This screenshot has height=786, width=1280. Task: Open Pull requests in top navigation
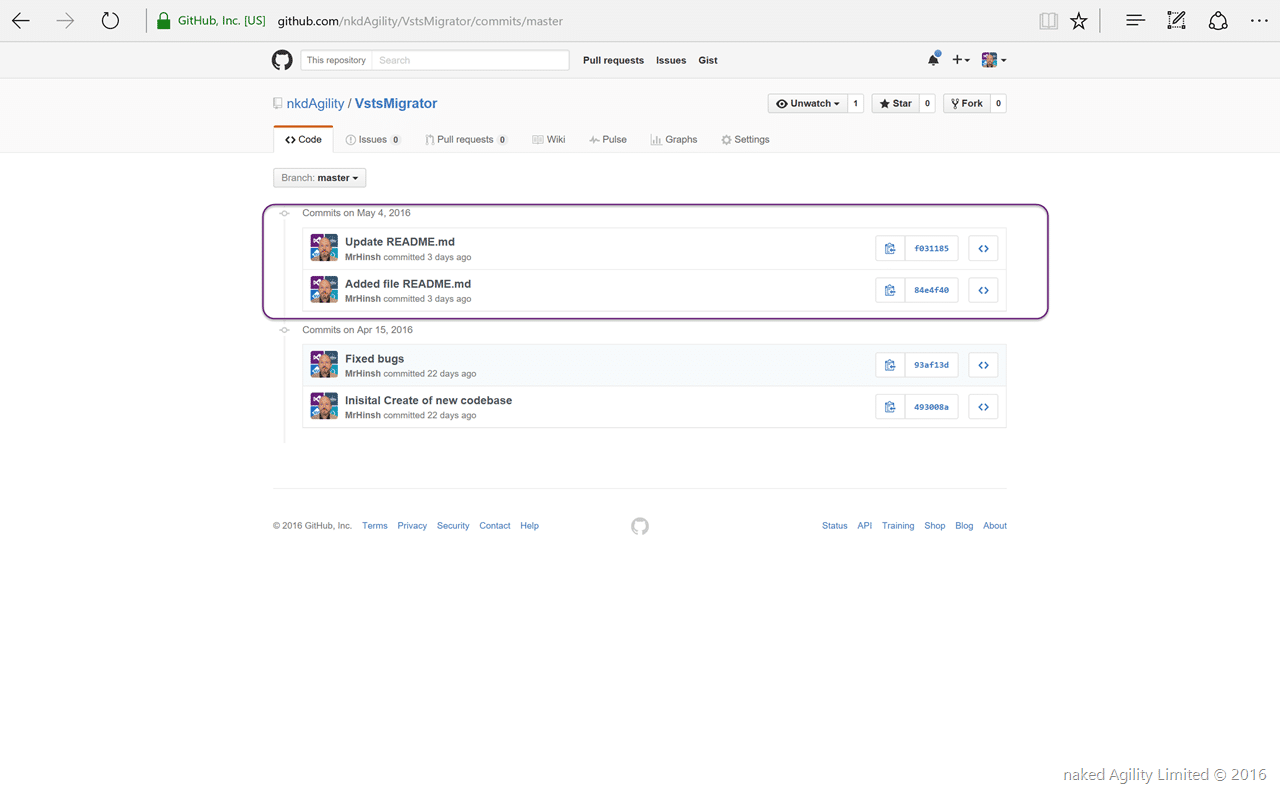(x=613, y=60)
